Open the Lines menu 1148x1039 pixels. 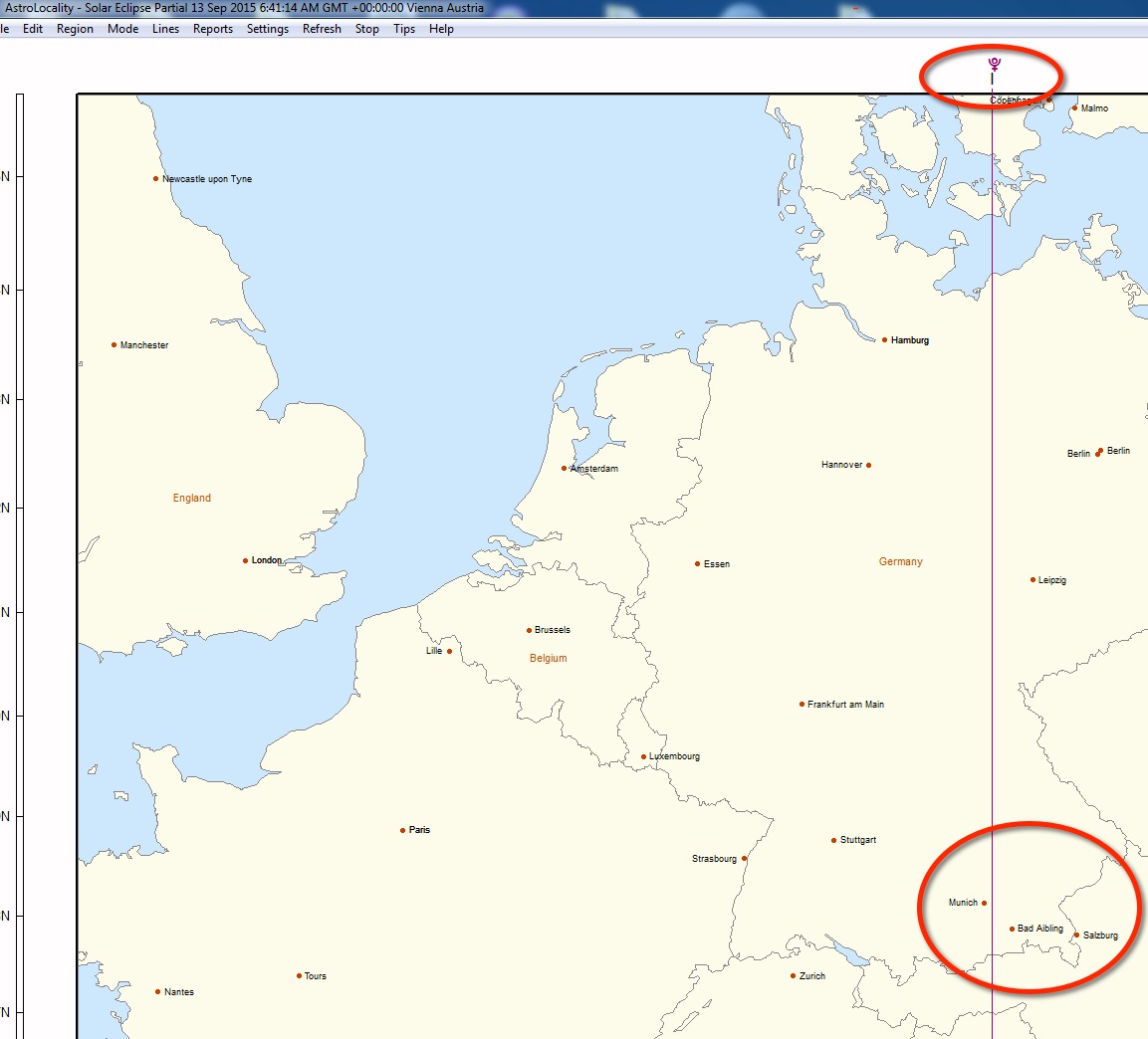click(165, 29)
